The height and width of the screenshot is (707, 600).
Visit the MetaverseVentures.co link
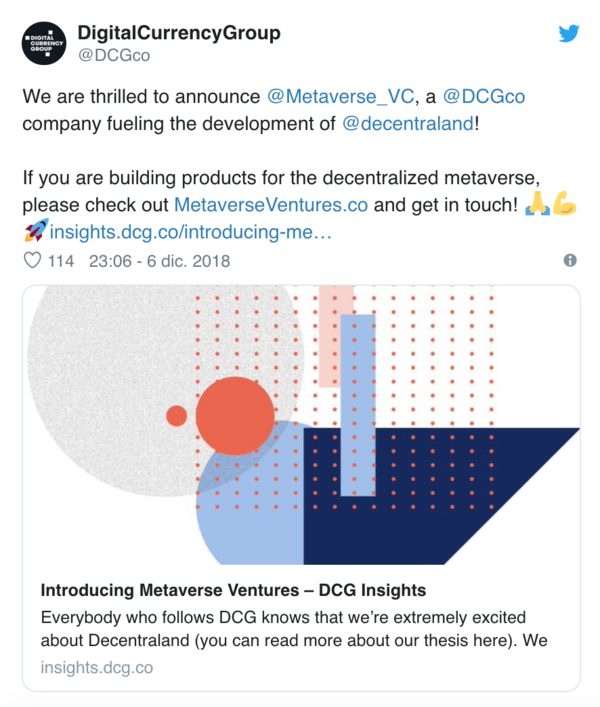tap(271, 205)
